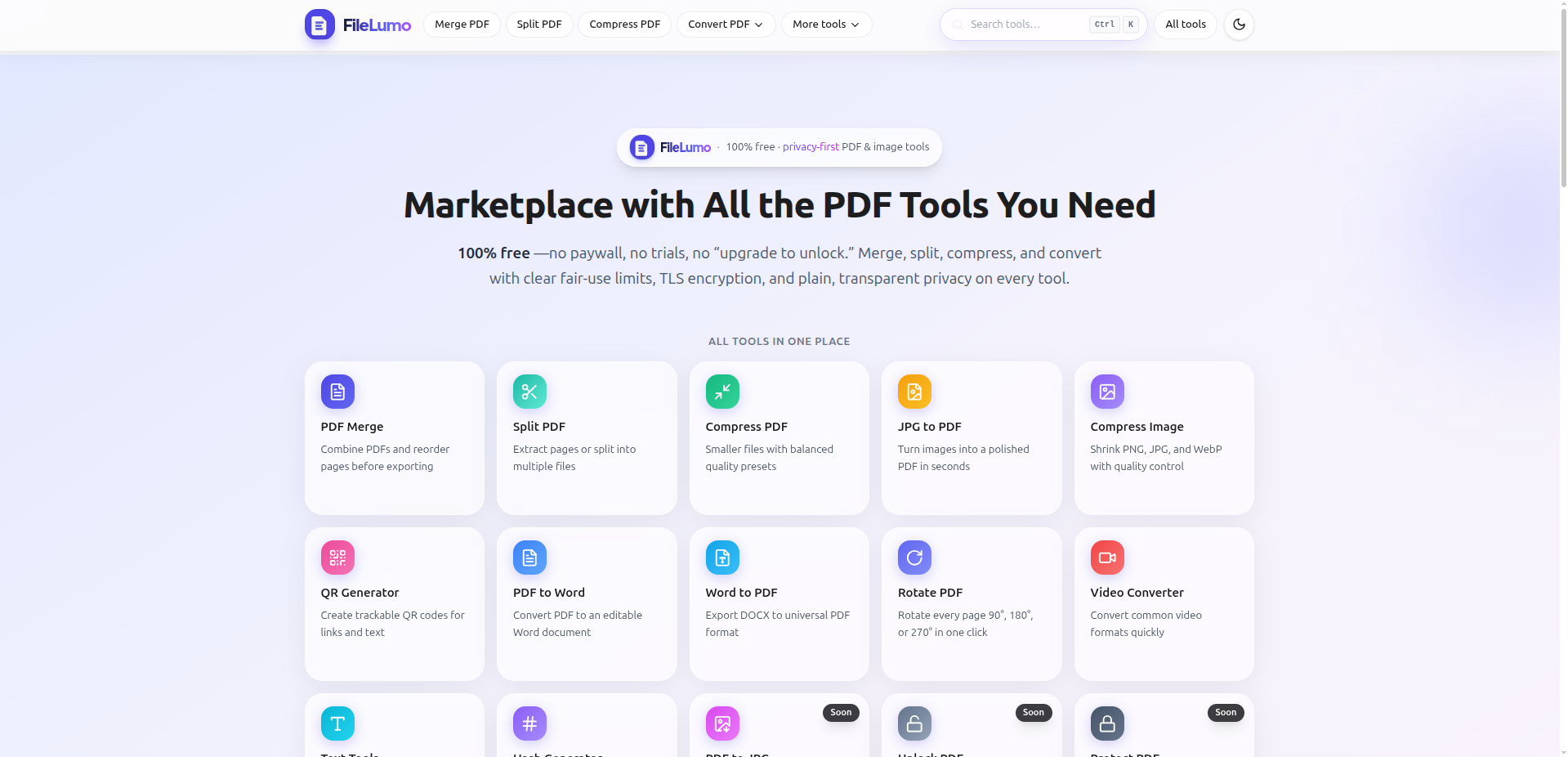Click the FileLumo wordmark in the navbar
Screen dimensions: 1568x757
pos(377,25)
